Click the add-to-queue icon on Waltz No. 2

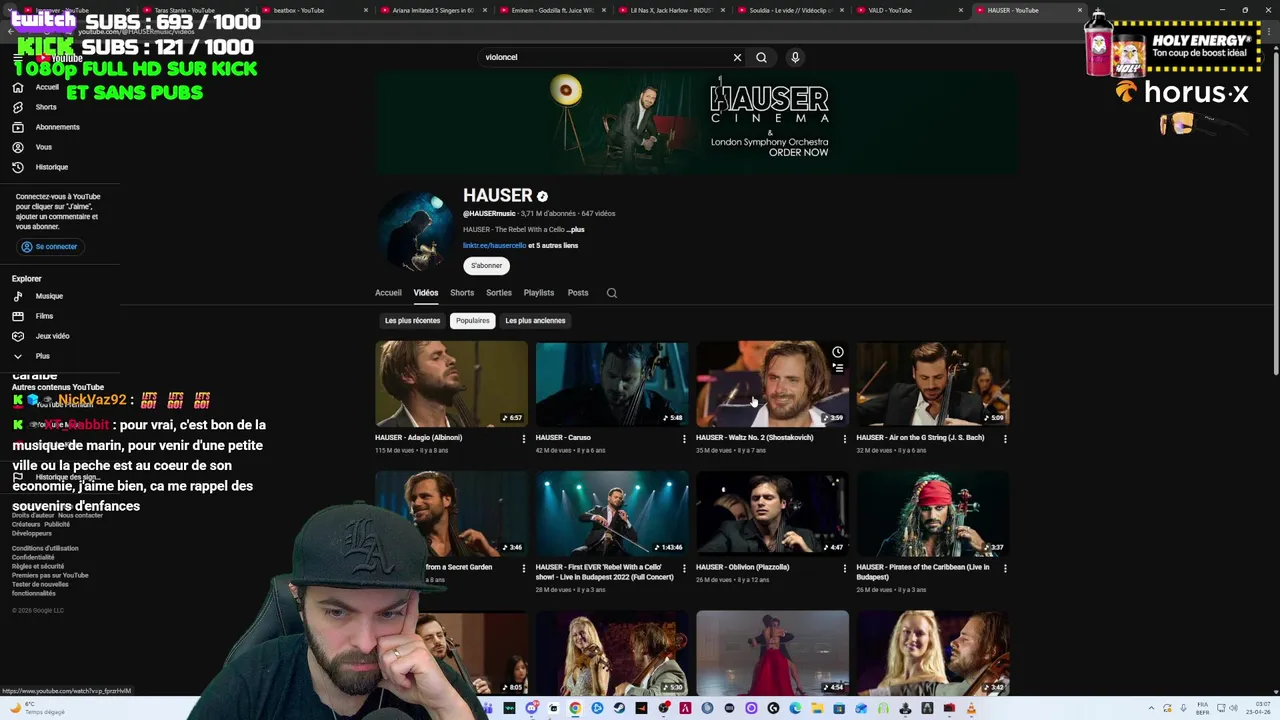click(838, 368)
